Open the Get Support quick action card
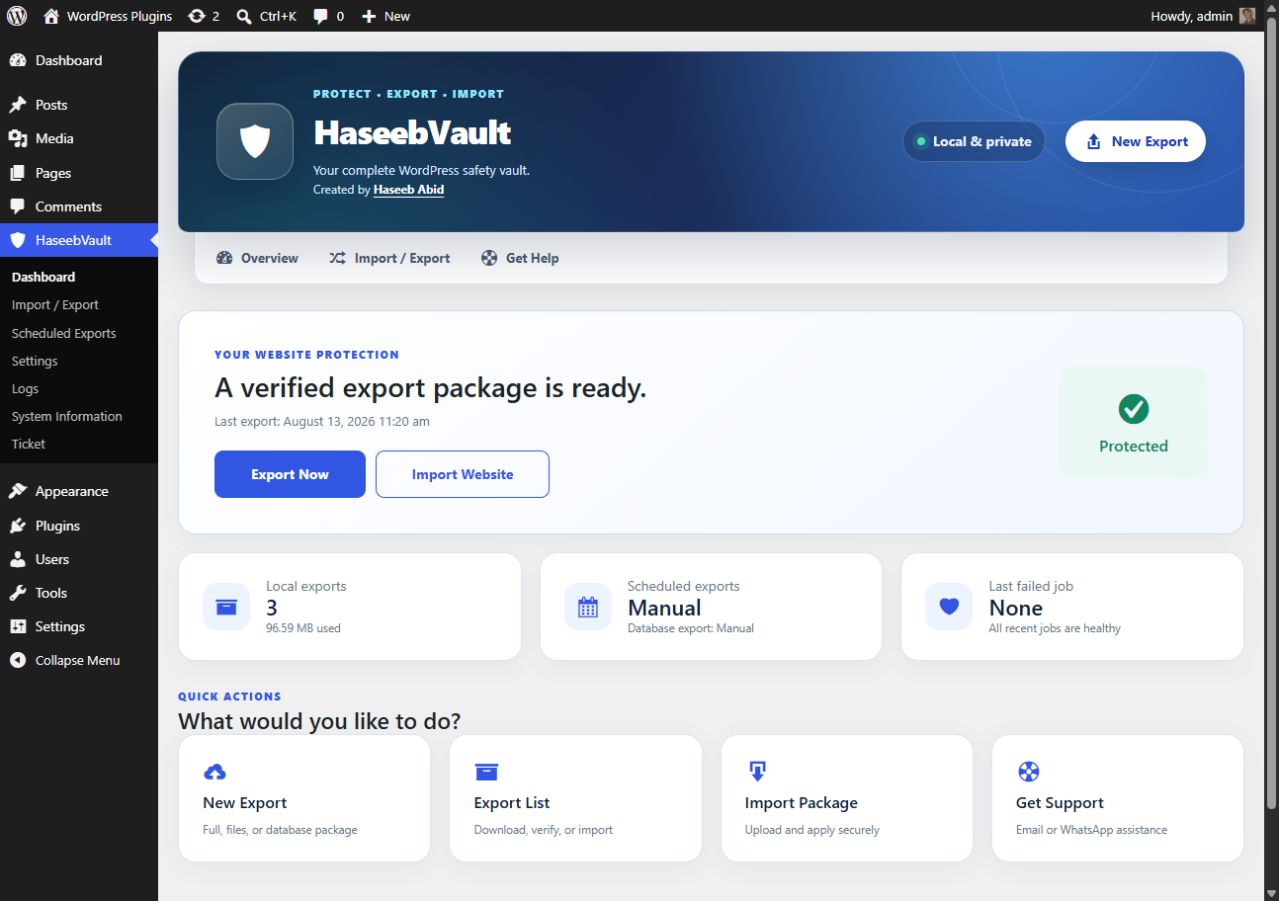The height and width of the screenshot is (901, 1279). pyautogui.click(x=1117, y=798)
